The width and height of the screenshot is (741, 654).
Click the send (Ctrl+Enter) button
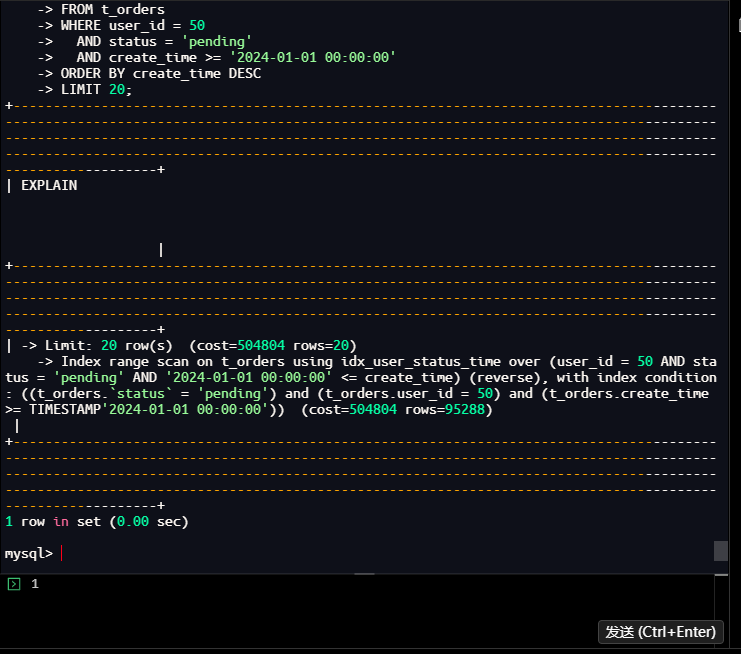coord(660,632)
